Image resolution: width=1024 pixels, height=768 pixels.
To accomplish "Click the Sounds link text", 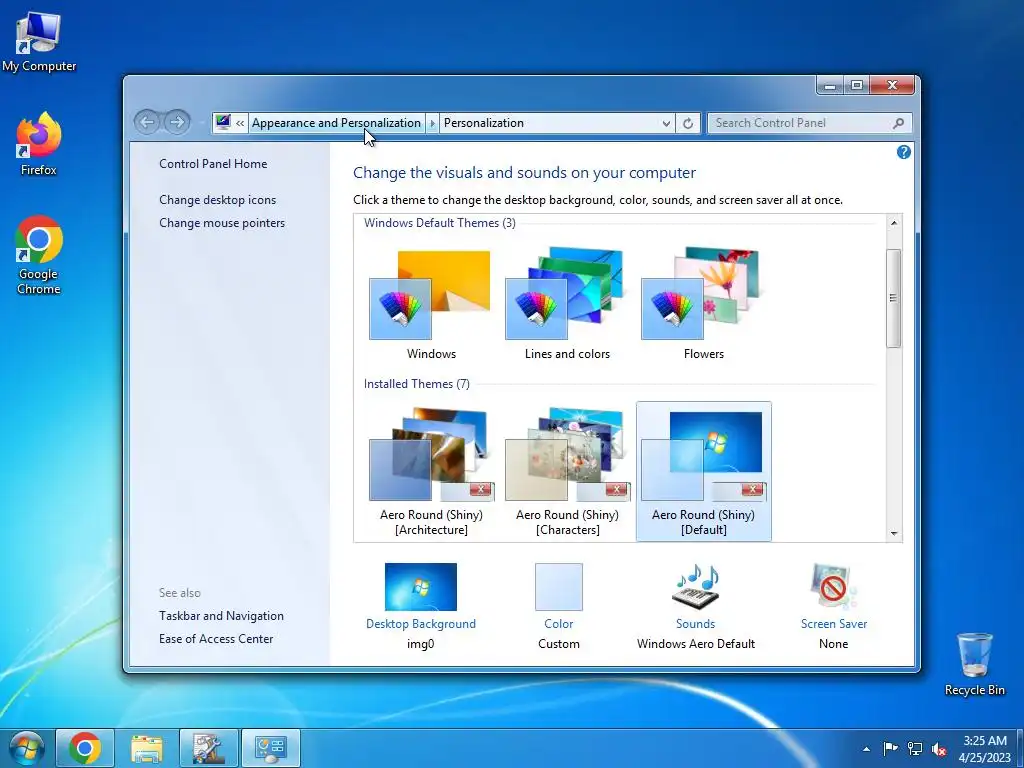I will pyautogui.click(x=696, y=624).
